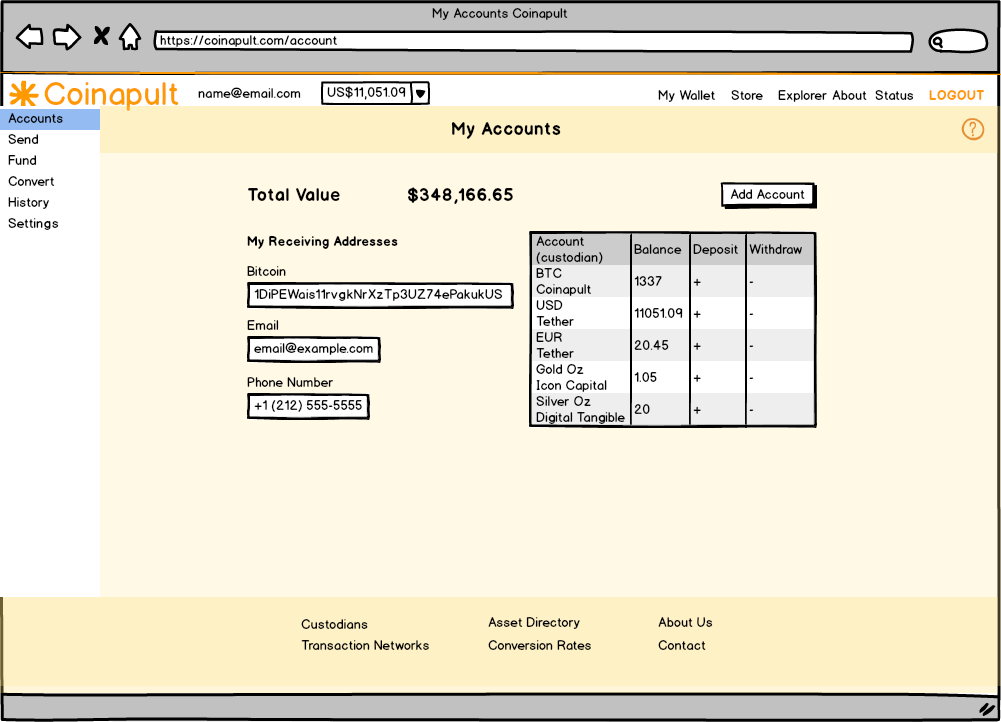Click the browser back arrow icon
The image size is (1001, 722).
(30, 38)
